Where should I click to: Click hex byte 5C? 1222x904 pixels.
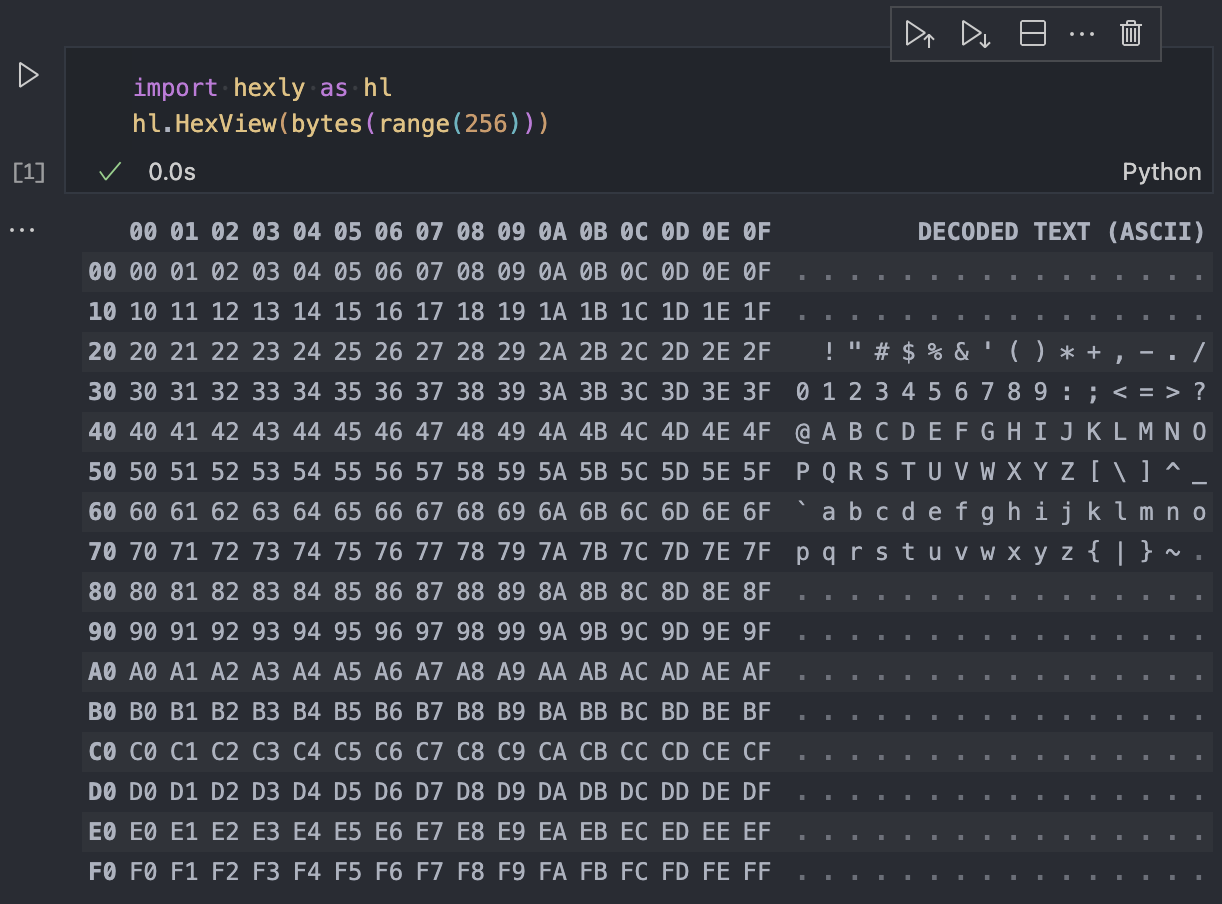[634, 472]
